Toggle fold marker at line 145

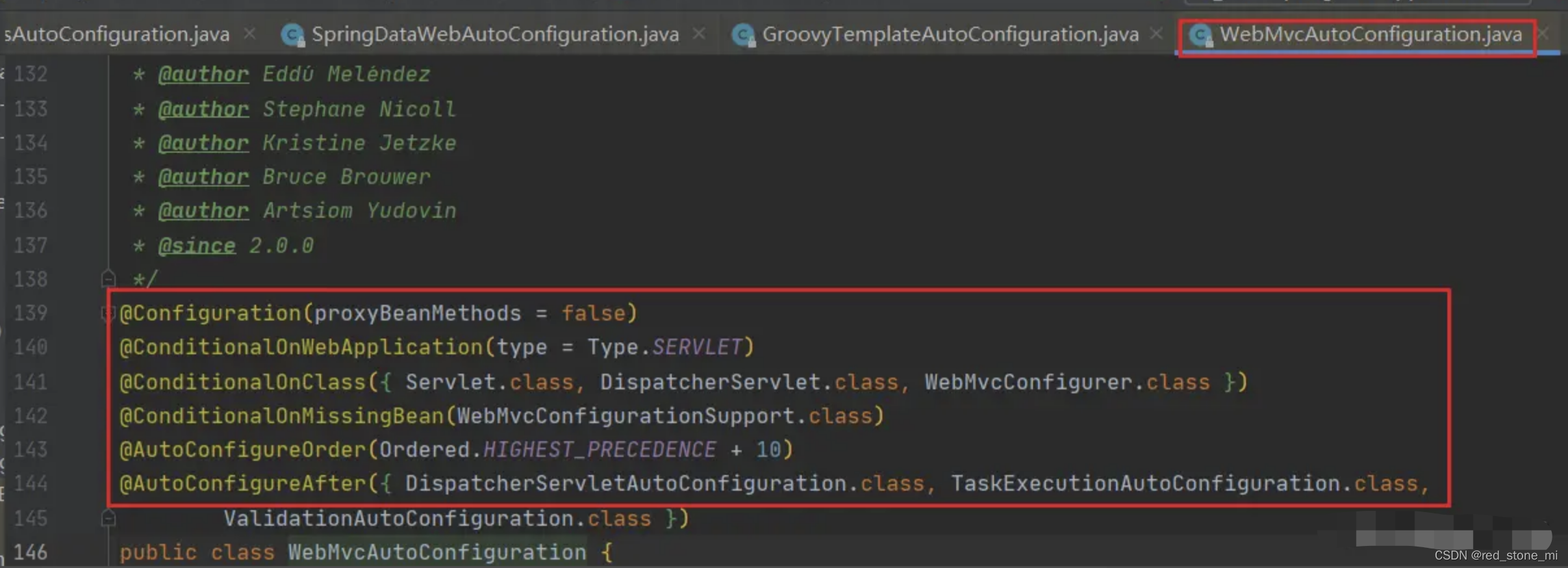pyautogui.click(x=108, y=518)
